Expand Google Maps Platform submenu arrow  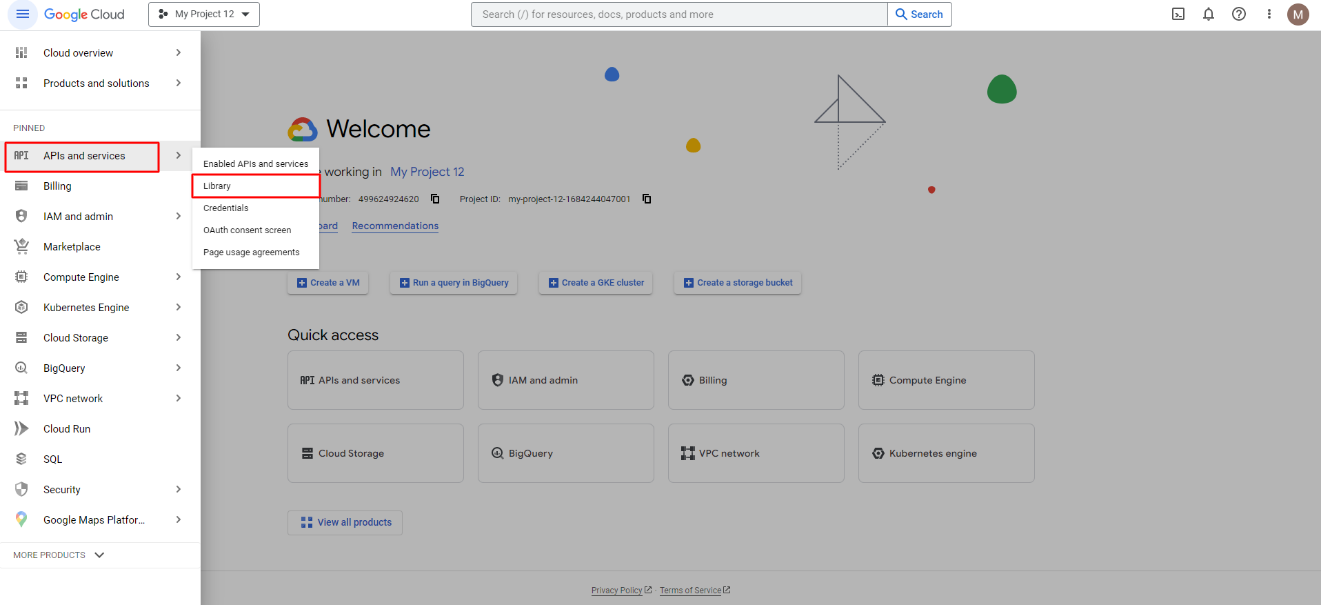(179, 520)
